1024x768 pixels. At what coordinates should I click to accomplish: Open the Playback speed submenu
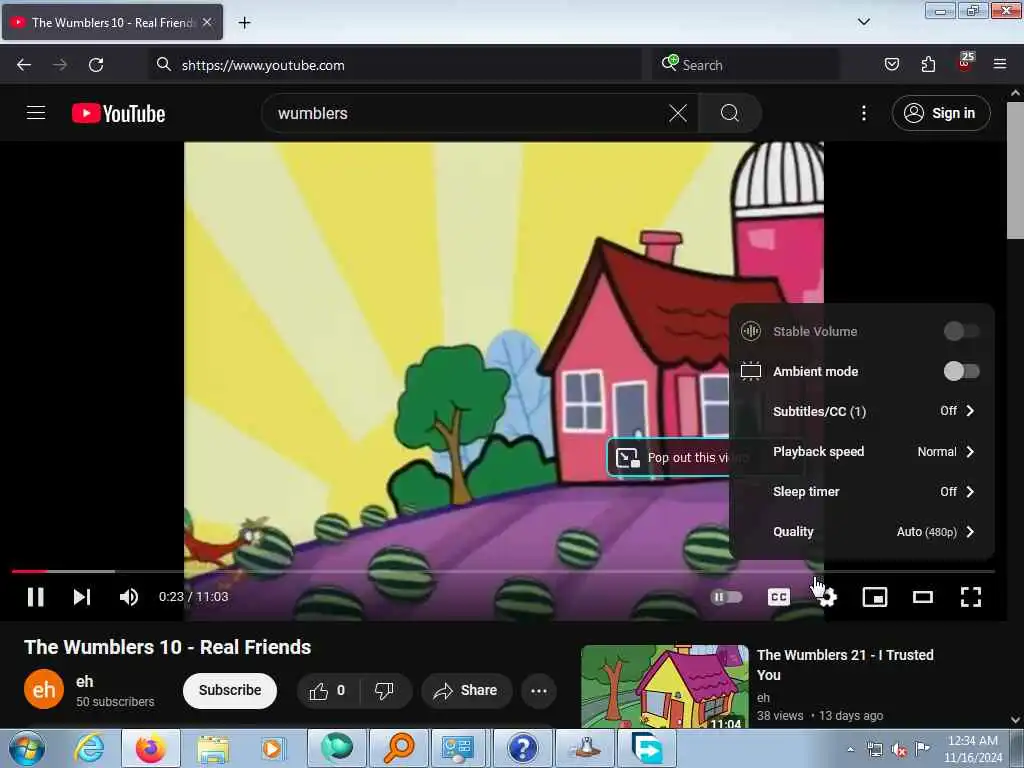(x=861, y=451)
